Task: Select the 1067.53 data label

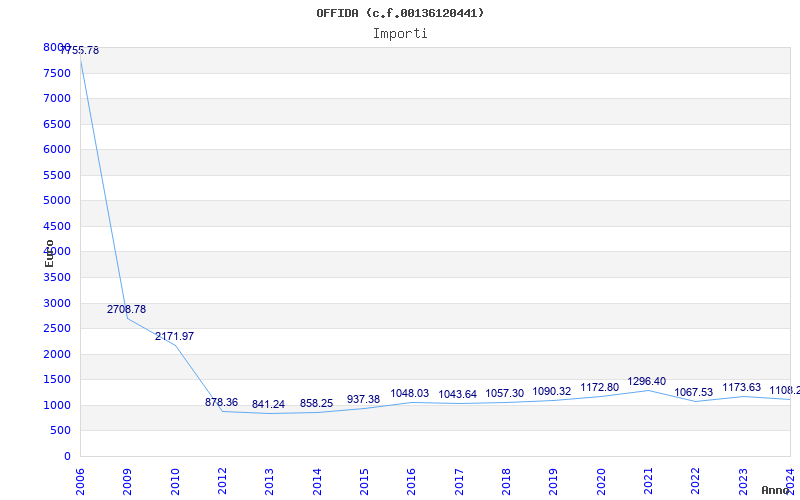Action: click(693, 392)
